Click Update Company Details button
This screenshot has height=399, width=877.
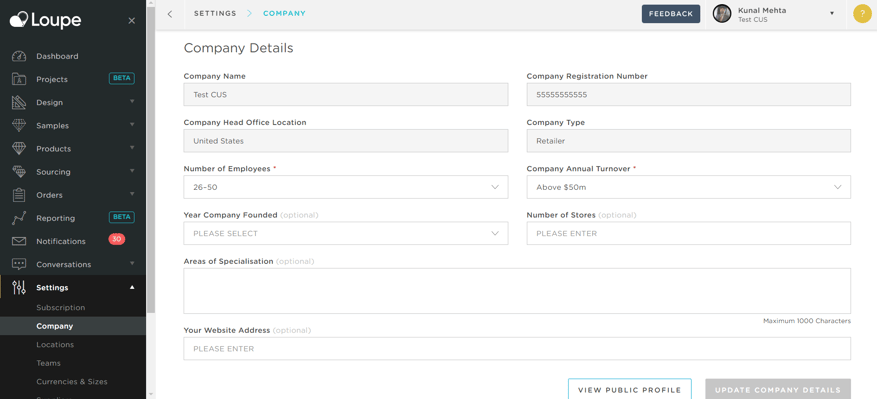[x=778, y=389]
